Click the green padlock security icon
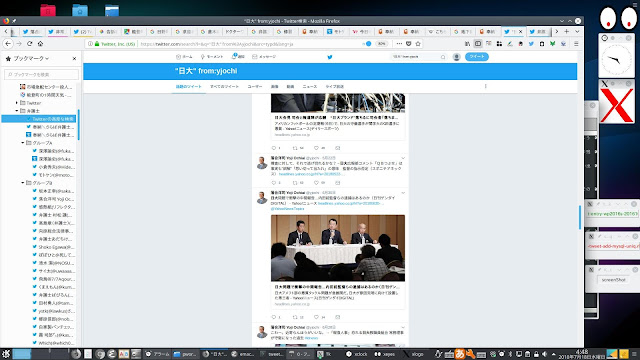The height and width of the screenshot is (360, 640). point(97,44)
